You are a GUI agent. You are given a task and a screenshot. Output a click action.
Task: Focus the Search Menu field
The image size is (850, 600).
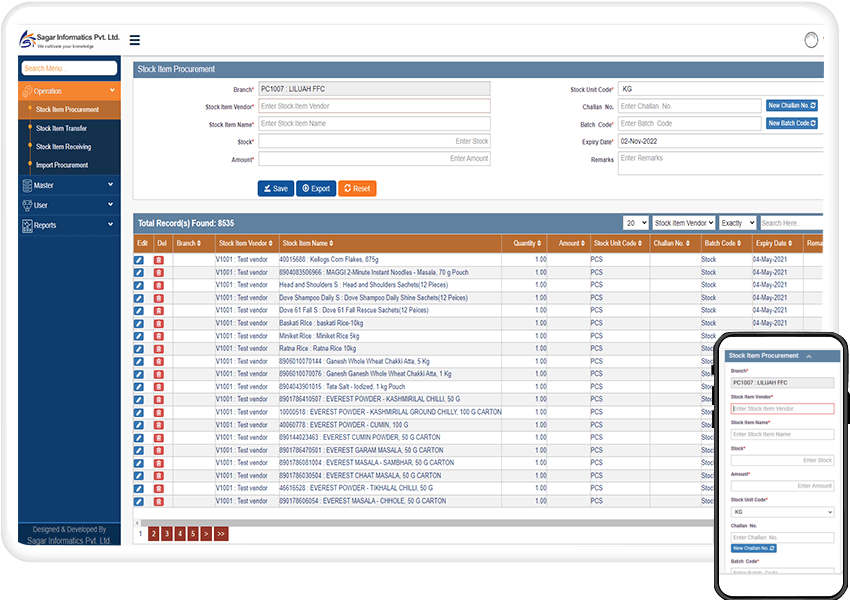(x=69, y=68)
